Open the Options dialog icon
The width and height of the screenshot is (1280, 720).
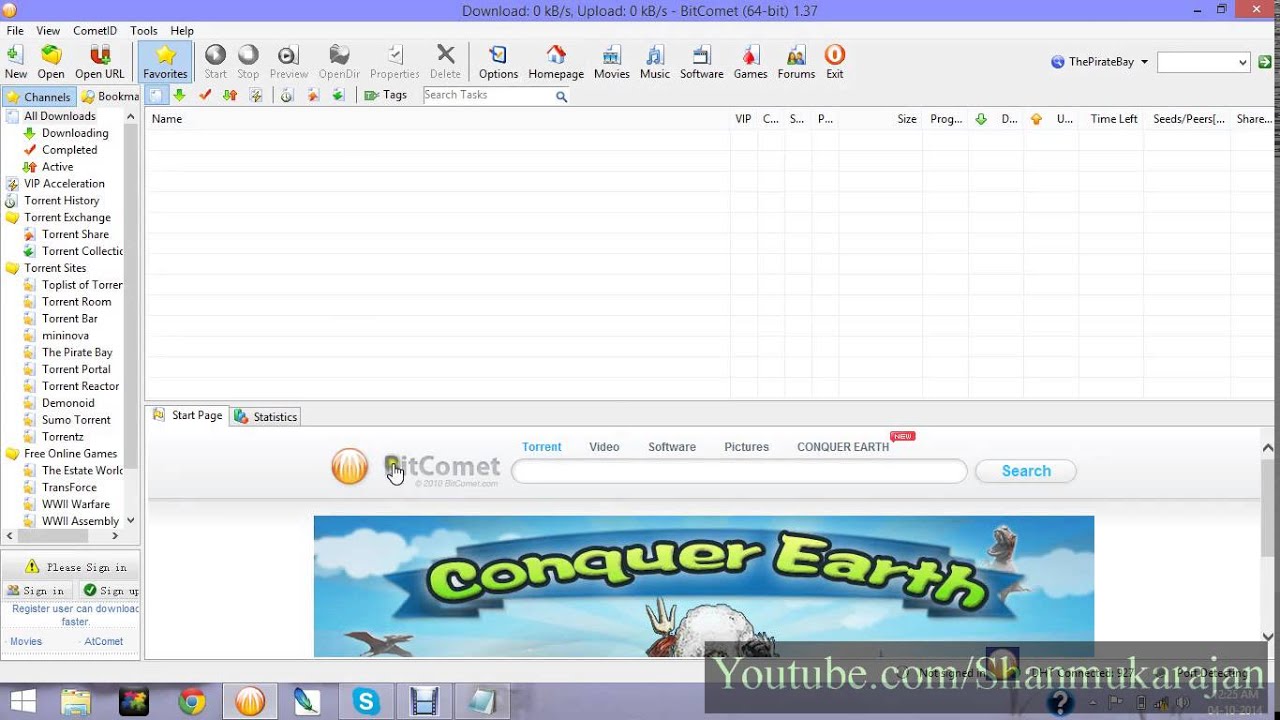[x=498, y=62]
